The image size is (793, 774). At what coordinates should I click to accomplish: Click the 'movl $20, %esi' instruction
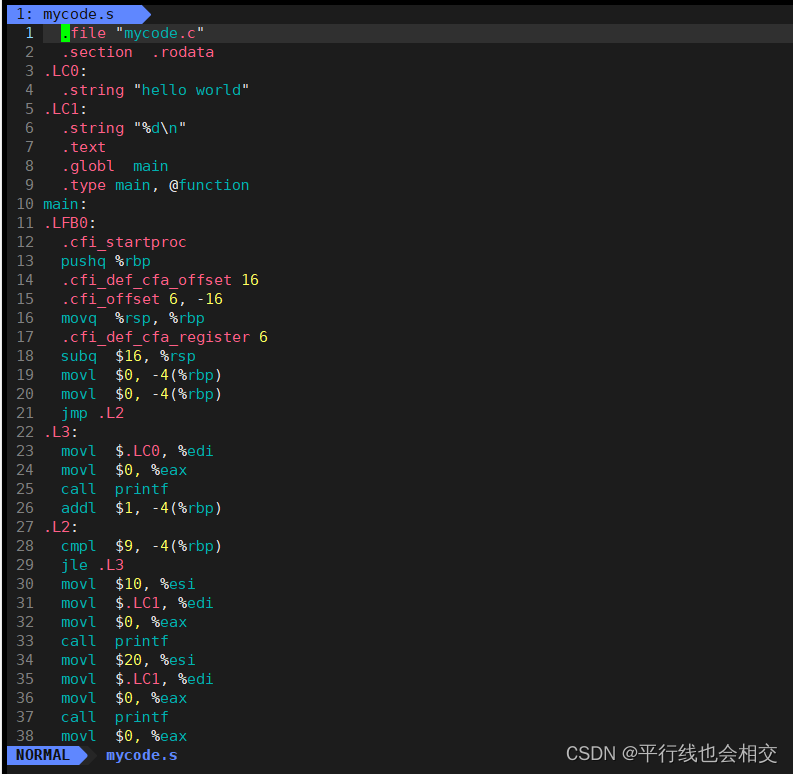[x=128, y=660]
